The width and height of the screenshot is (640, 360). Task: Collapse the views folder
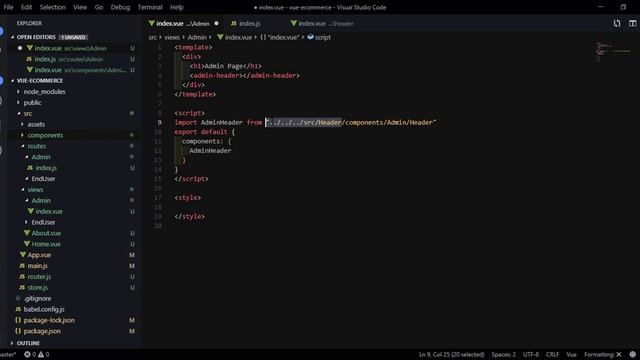(x=35, y=189)
